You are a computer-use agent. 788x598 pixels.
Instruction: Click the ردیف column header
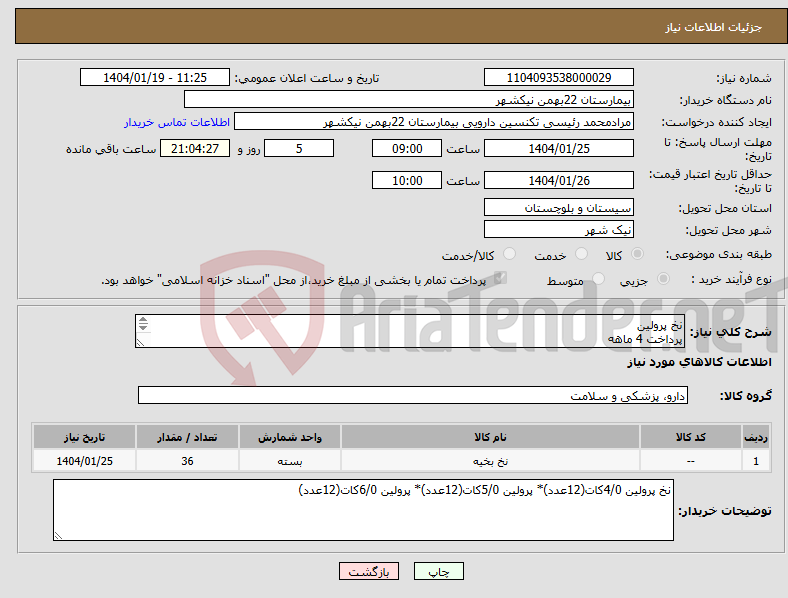pyautogui.click(x=756, y=437)
